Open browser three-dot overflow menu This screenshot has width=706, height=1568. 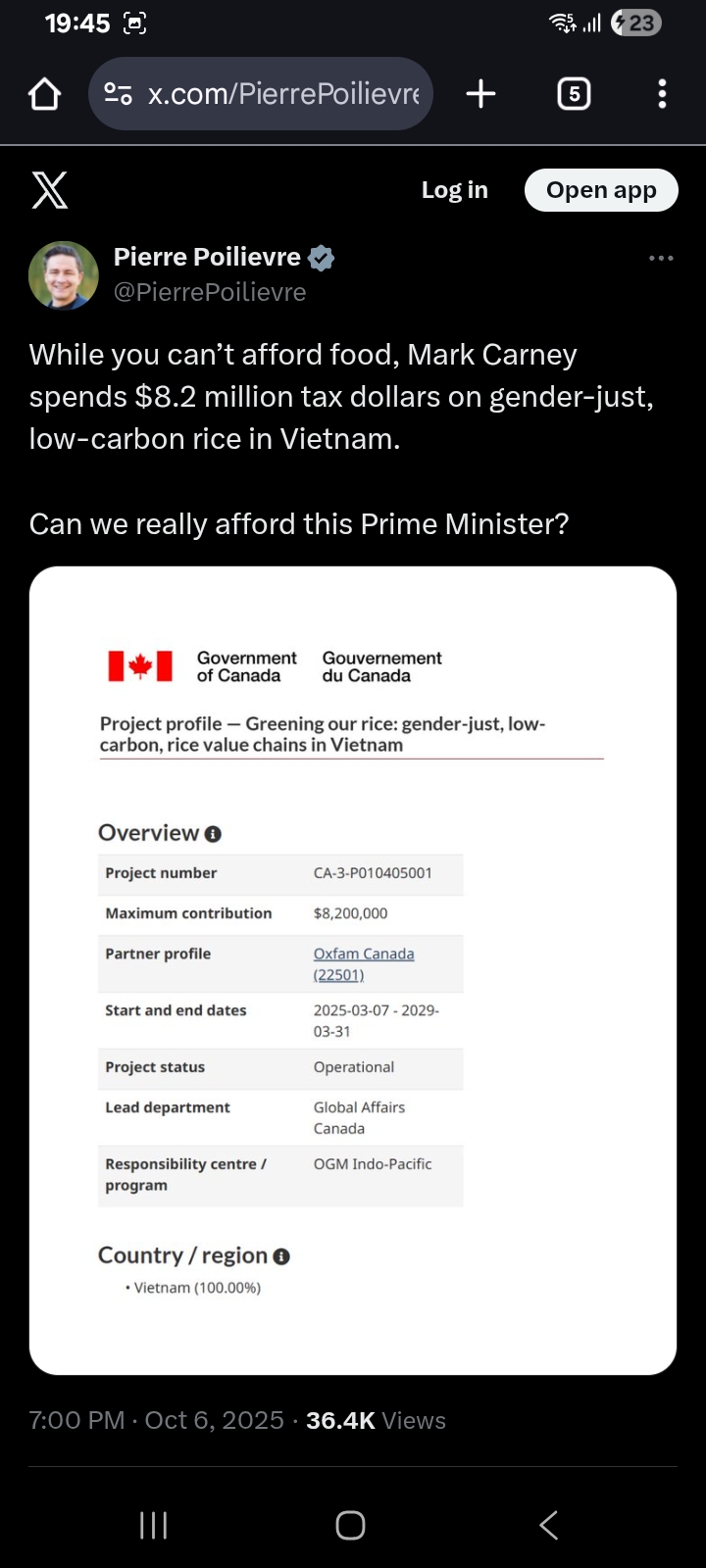click(662, 94)
